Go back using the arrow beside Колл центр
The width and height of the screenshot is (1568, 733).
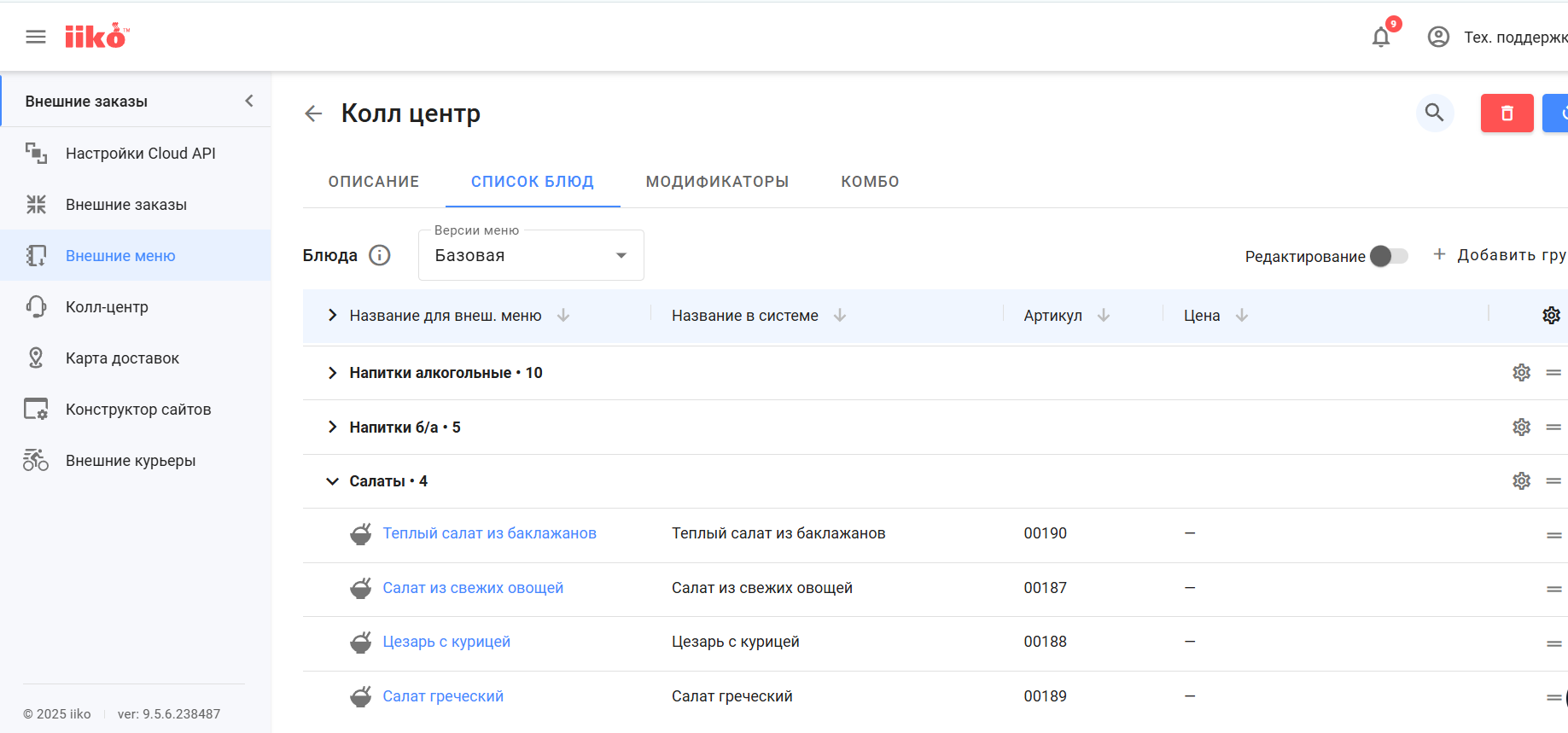tap(313, 113)
